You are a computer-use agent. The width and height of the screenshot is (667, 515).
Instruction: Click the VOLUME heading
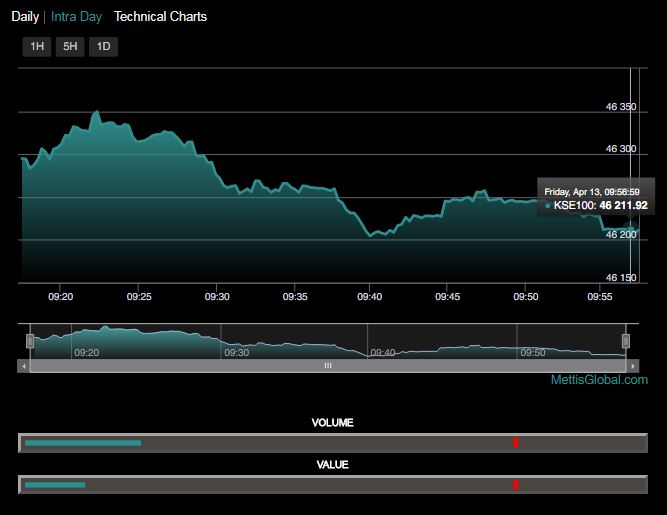point(332,423)
